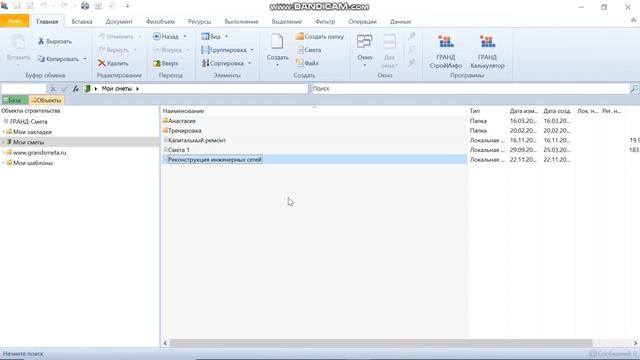Switch to the Вставка ribbon tab
The width and height of the screenshot is (640, 360).
tap(82, 22)
